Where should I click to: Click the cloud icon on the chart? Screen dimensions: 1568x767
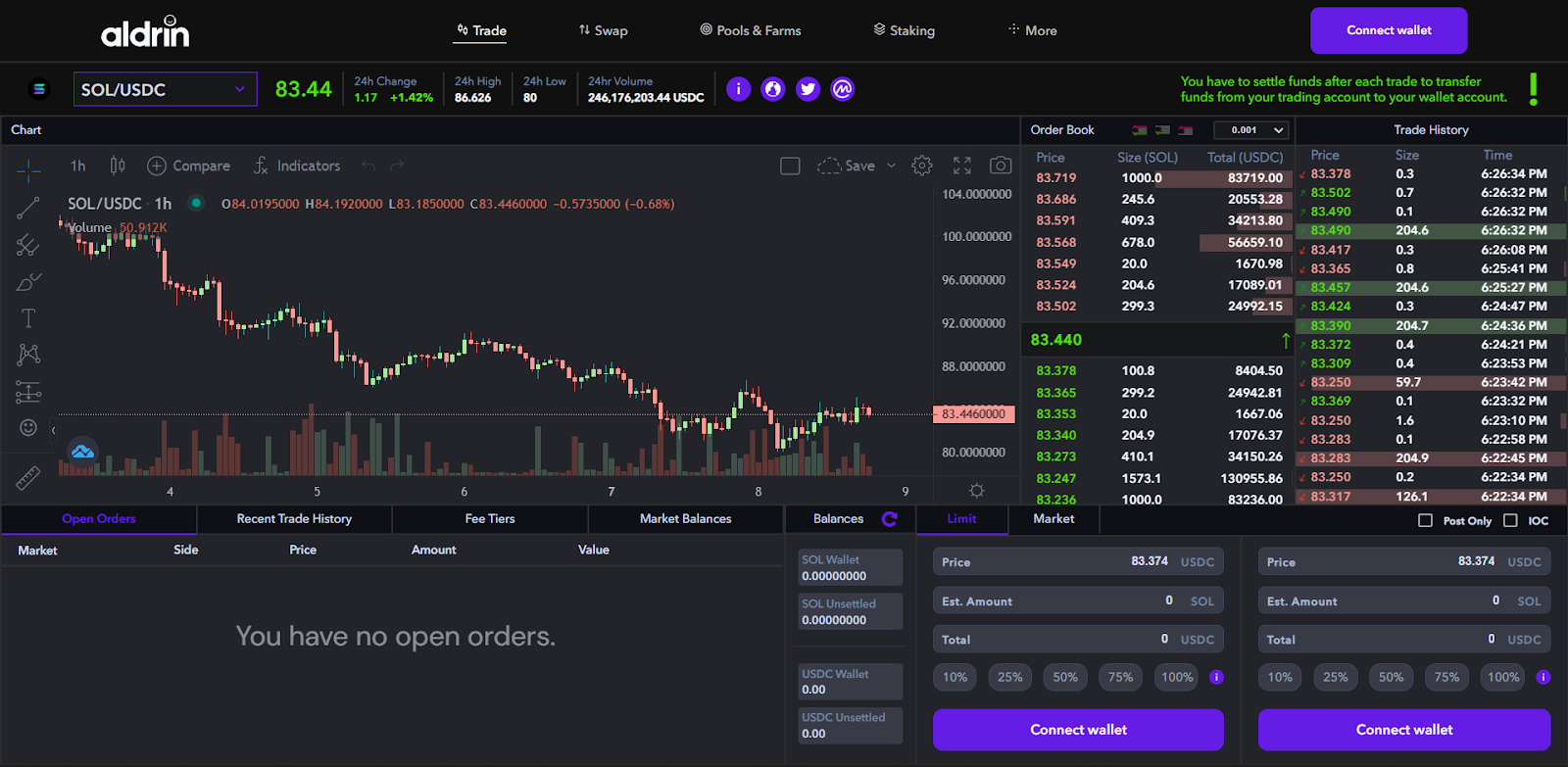coord(83,452)
